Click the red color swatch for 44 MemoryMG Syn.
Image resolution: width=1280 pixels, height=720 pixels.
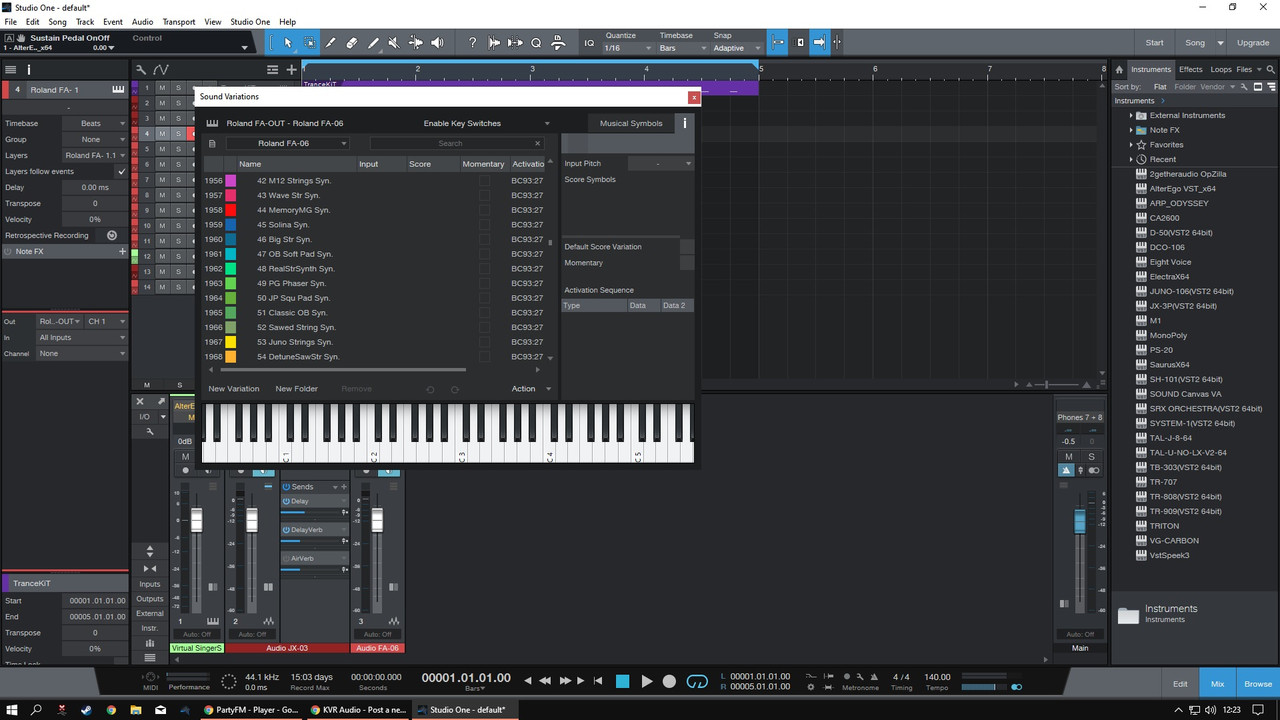(231, 210)
